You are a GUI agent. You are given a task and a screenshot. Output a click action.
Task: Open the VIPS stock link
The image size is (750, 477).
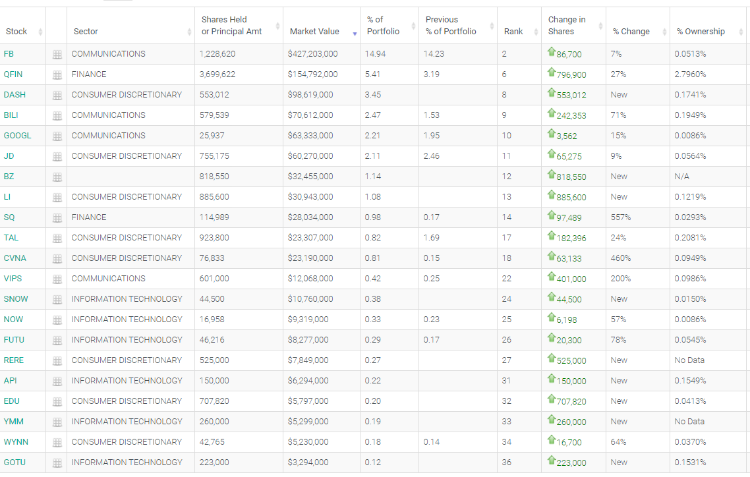(x=13, y=278)
